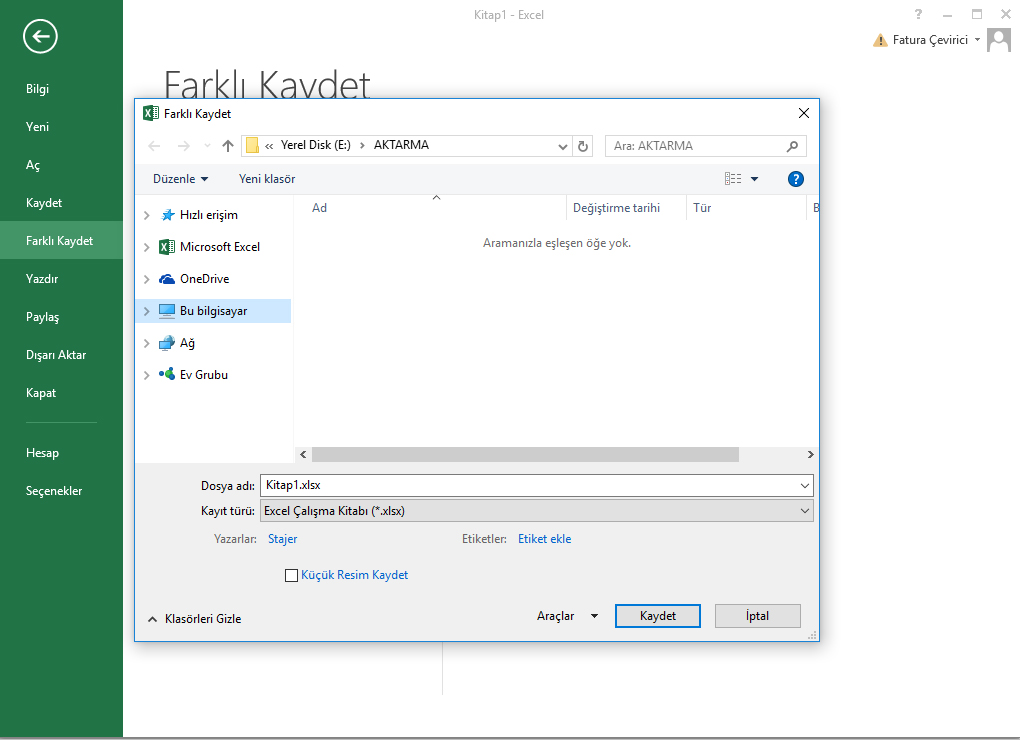
Task: Open recent locations dropdown arrow
Action: click(x=207, y=146)
